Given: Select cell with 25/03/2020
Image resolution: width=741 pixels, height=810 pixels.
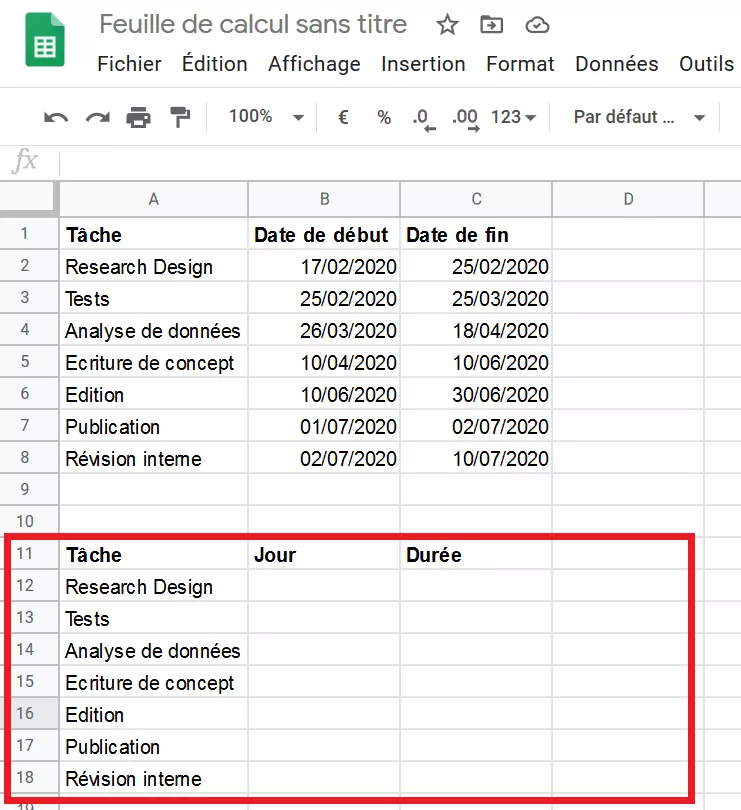Looking at the screenshot, I should (x=476, y=298).
